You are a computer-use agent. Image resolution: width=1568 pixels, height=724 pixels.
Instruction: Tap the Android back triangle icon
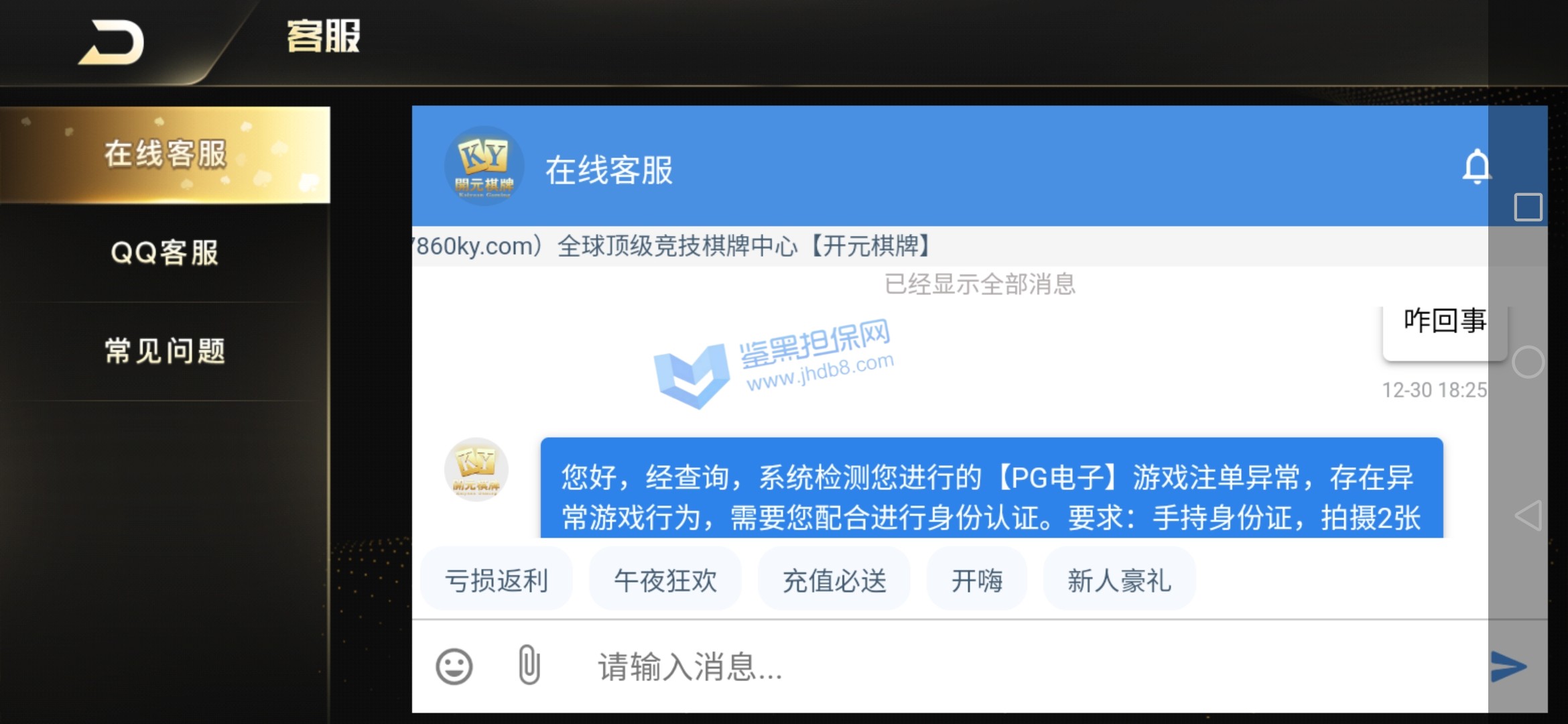[x=1528, y=516]
